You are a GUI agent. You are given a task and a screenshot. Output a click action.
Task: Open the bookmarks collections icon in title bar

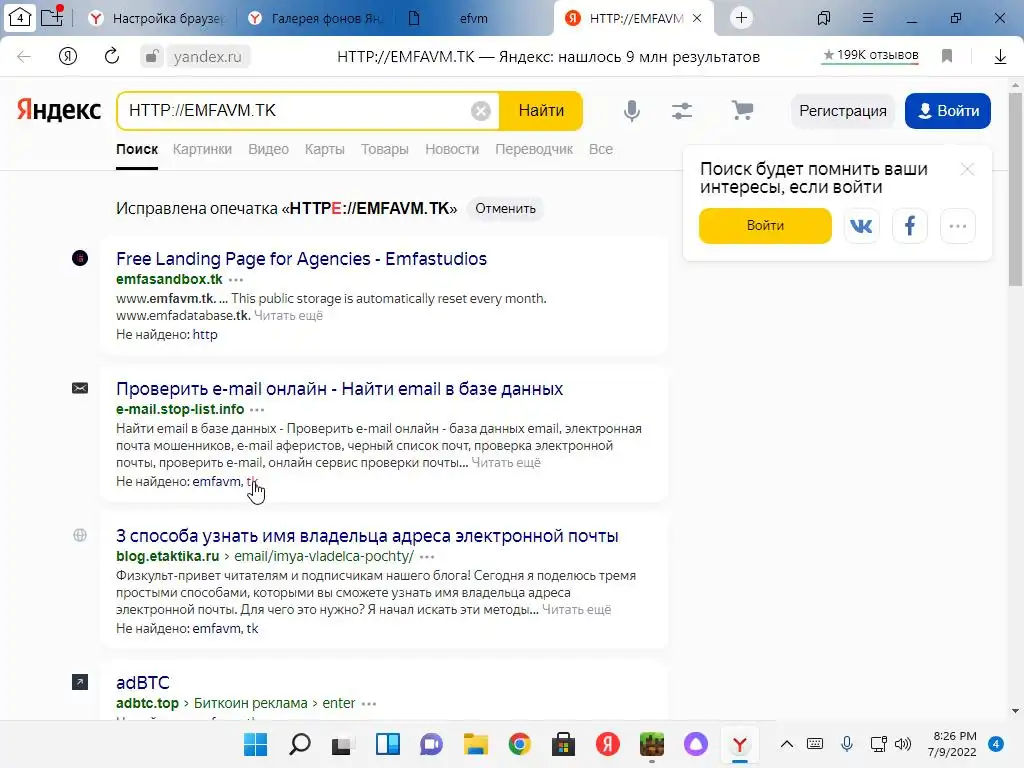click(824, 18)
